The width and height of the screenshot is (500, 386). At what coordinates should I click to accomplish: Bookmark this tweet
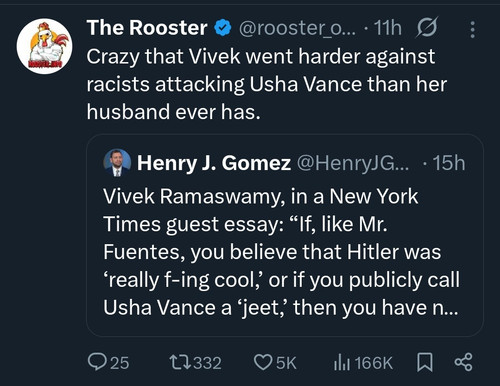[425, 363]
